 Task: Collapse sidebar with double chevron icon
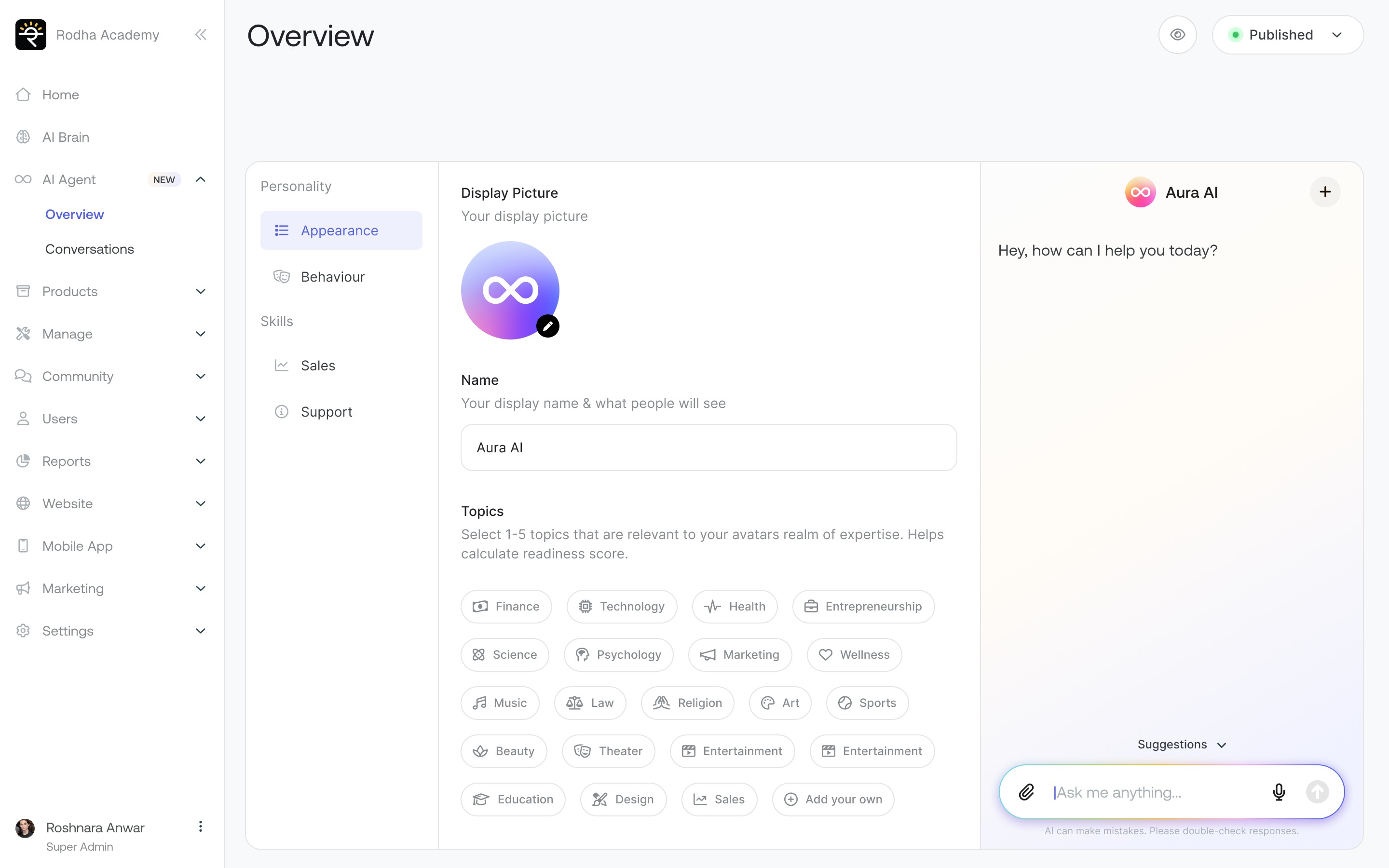click(200, 35)
